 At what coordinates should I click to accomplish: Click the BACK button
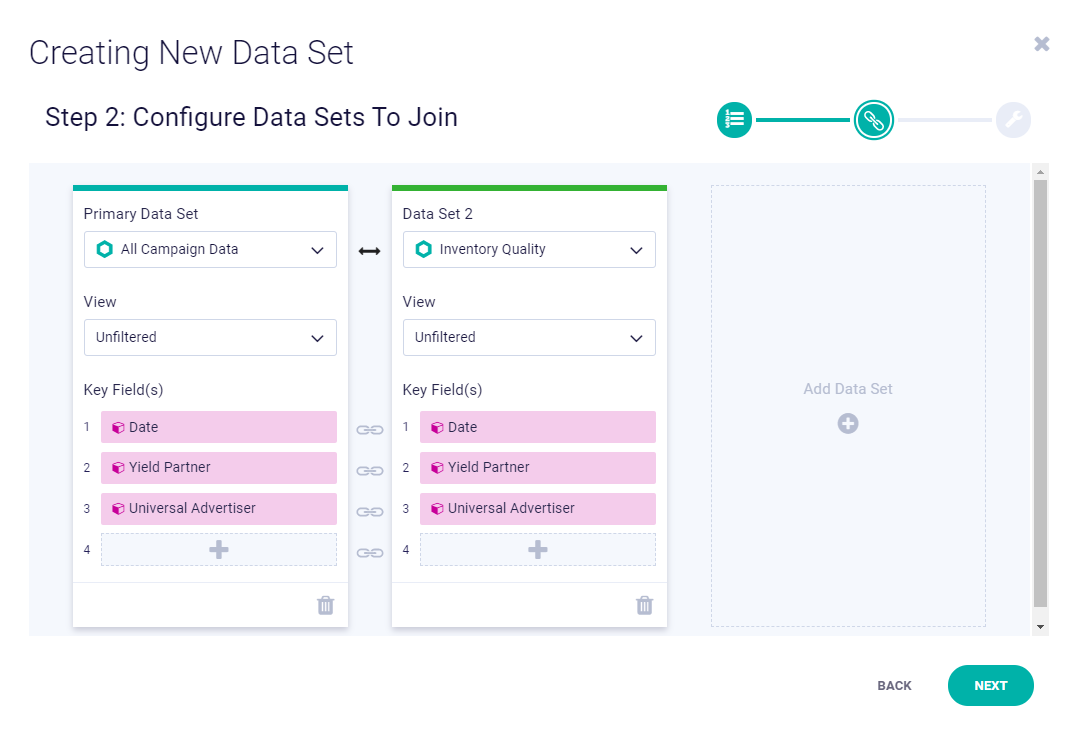[894, 685]
